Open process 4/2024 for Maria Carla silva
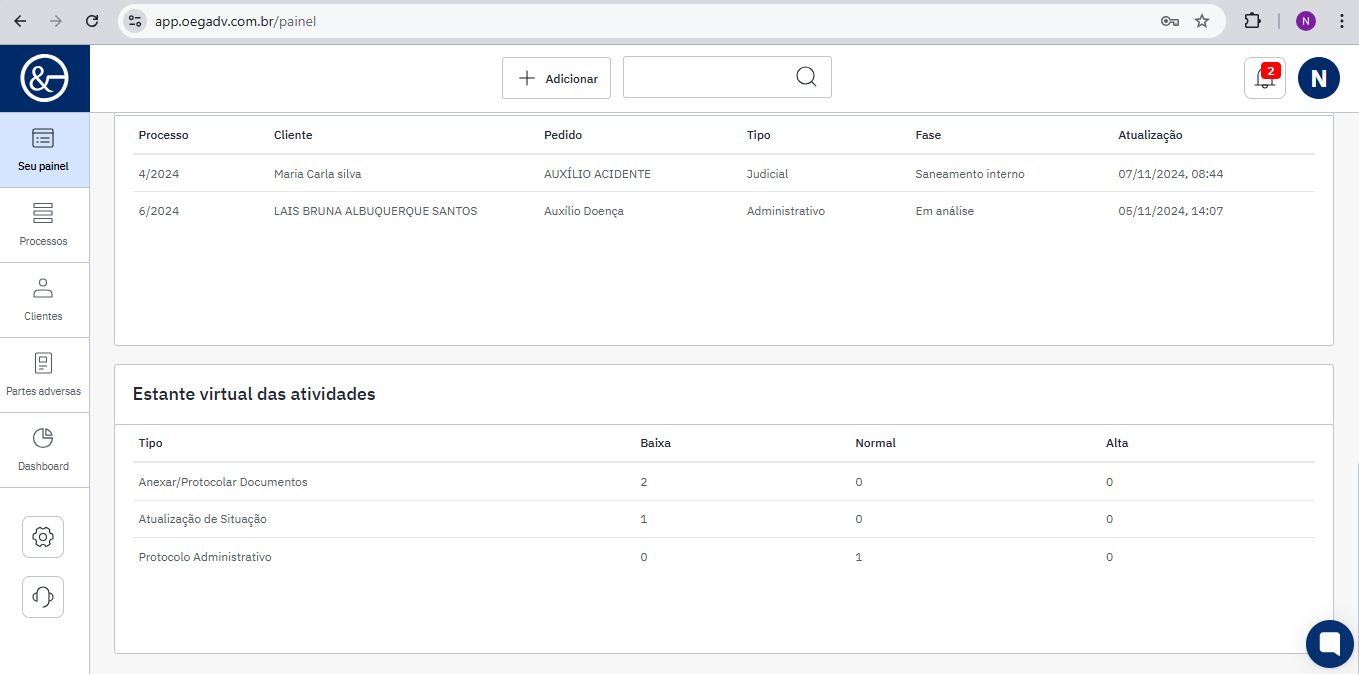This screenshot has width=1359, height=674. pos(159,174)
